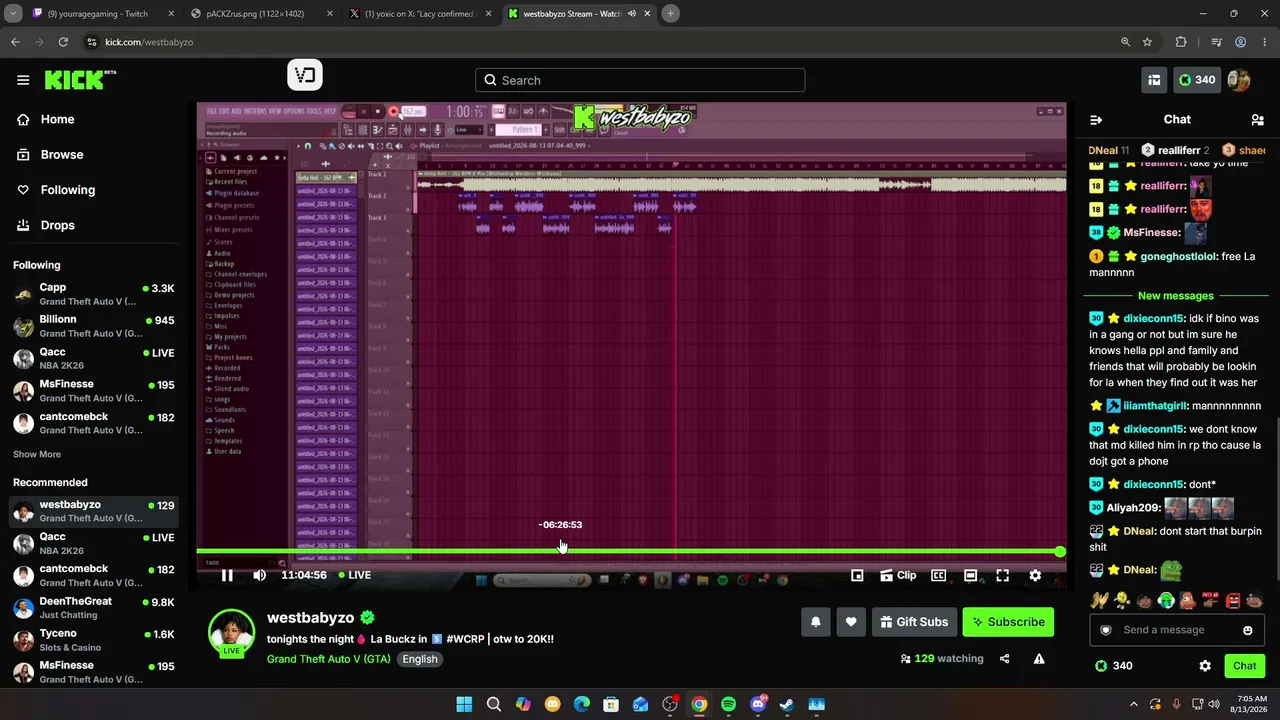This screenshot has height=720, width=1280.
Task: Create a Clip of the stream
Action: (898, 575)
